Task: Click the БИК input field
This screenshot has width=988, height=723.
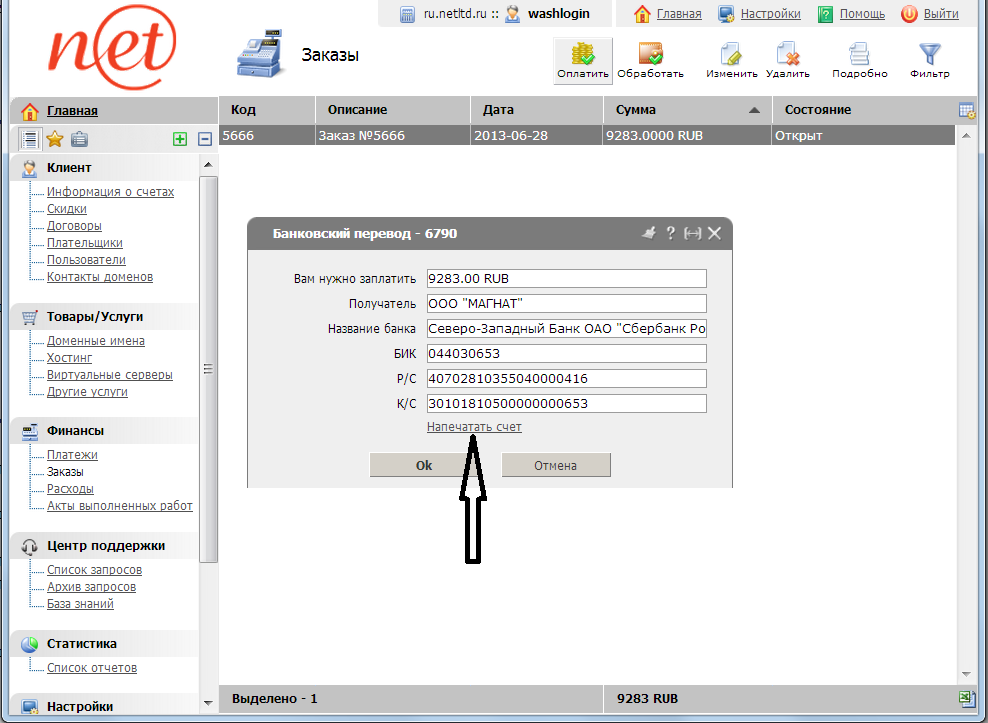Action: (x=566, y=354)
